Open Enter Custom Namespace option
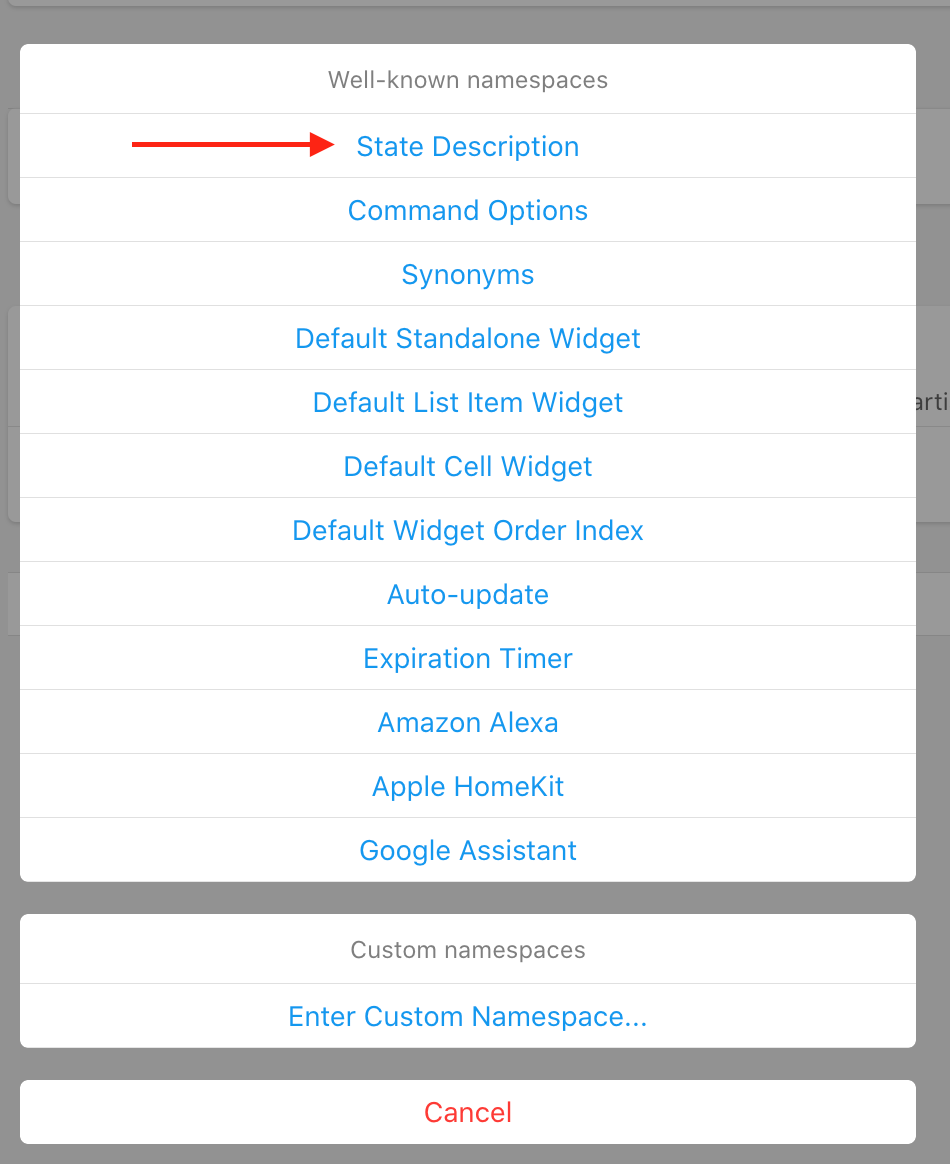Screen dimensions: 950x1164 tap(468, 1016)
